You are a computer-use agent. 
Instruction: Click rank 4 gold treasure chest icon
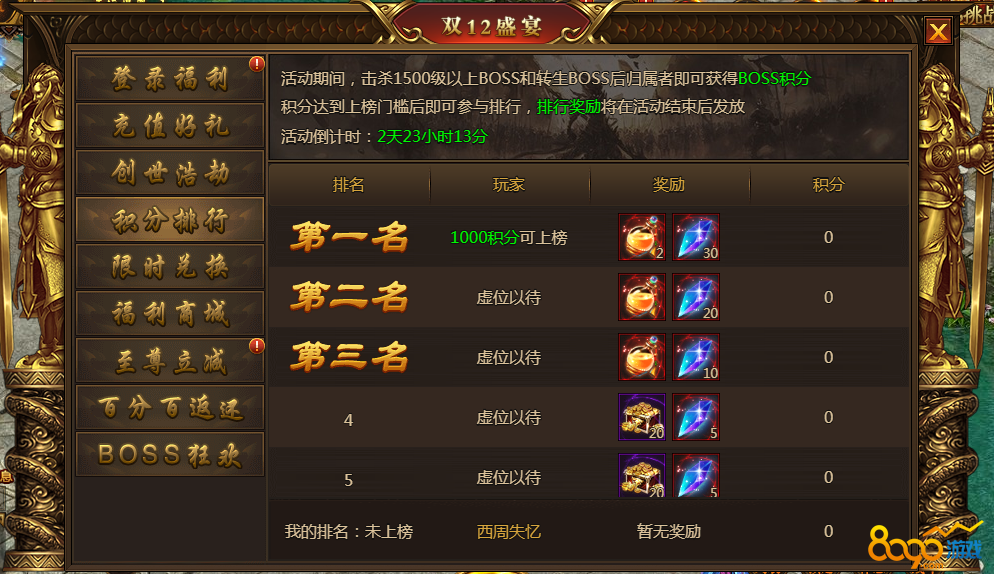click(x=642, y=417)
